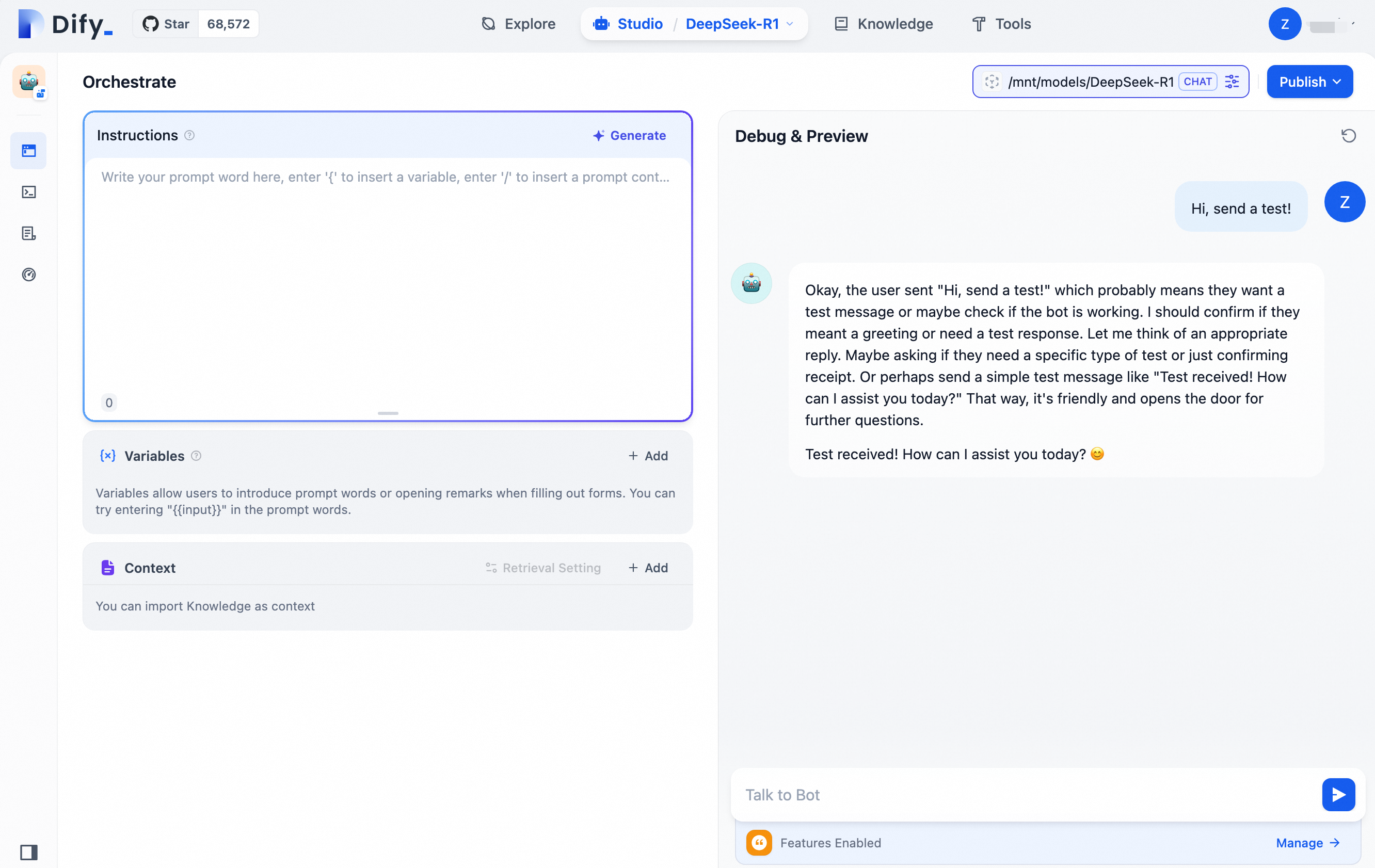
Task: Click the Variables help question icon
Action: coord(196,456)
